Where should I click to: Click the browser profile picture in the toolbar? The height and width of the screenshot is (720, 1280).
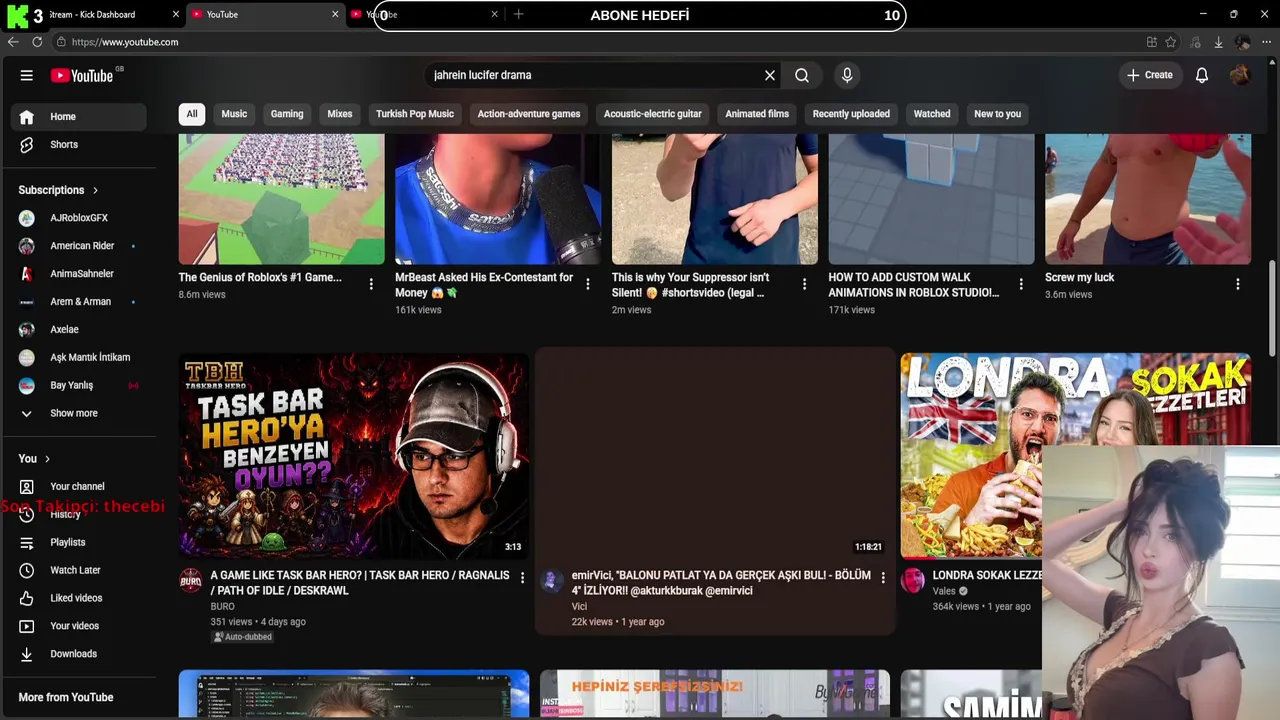pyautogui.click(x=1242, y=42)
